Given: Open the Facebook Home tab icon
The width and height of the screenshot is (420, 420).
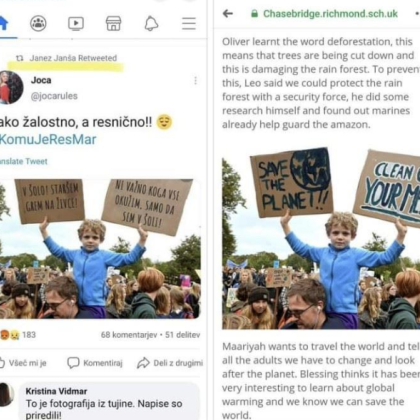Looking at the screenshot, I should click(x=3, y=23).
